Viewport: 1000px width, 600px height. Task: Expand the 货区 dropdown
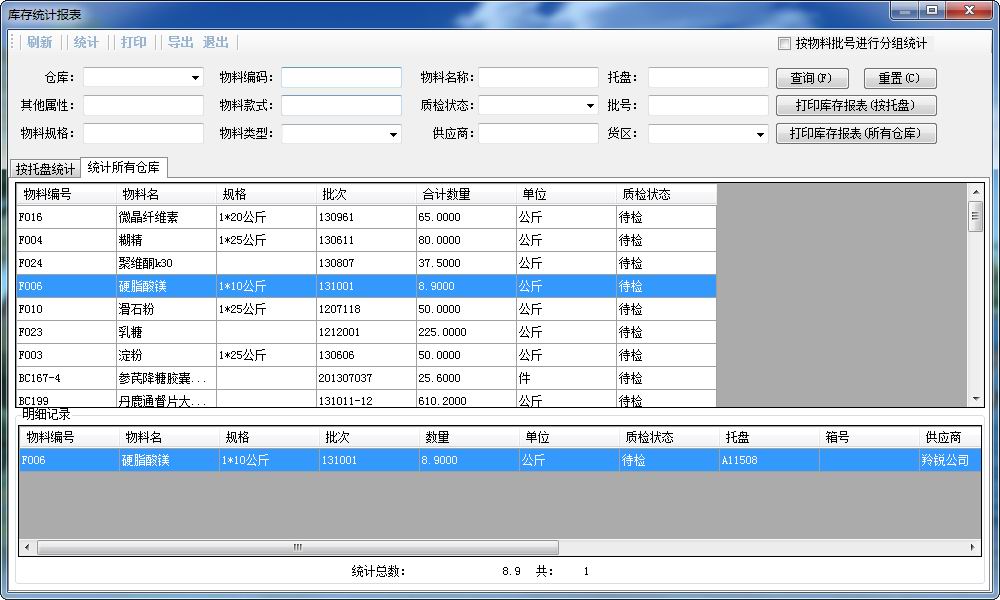[760, 134]
